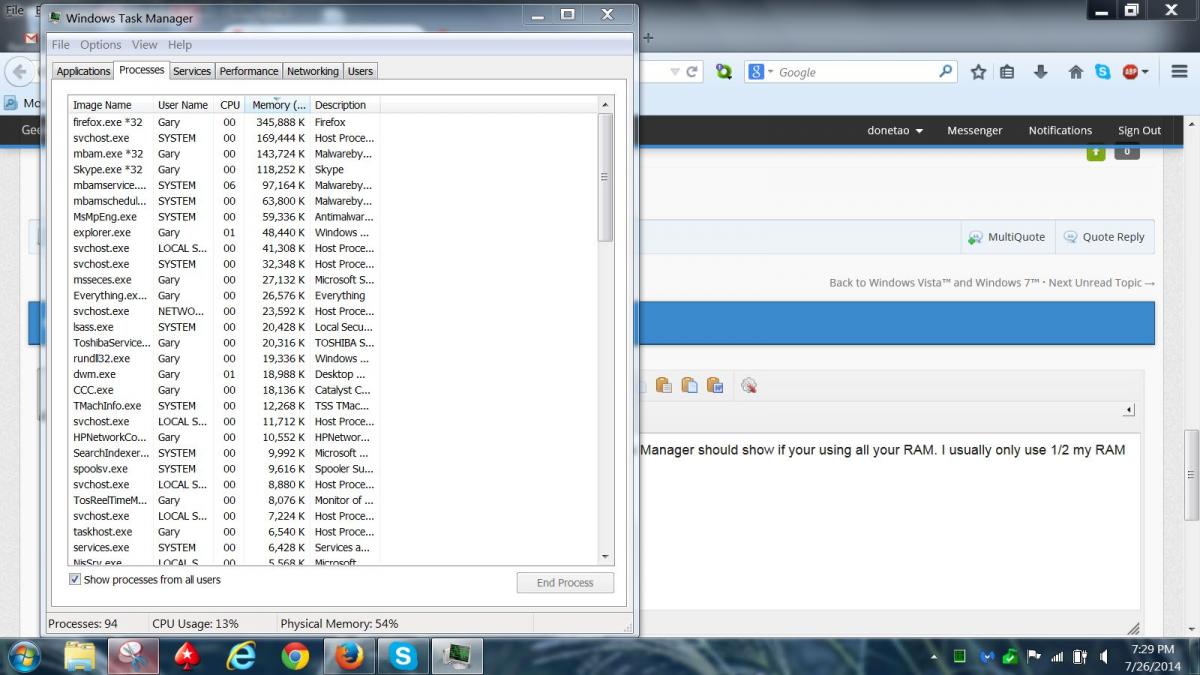Image resolution: width=1200 pixels, height=675 pixels.
Task: Select the firefox.exe *32 process row
Action: (224, 122)
